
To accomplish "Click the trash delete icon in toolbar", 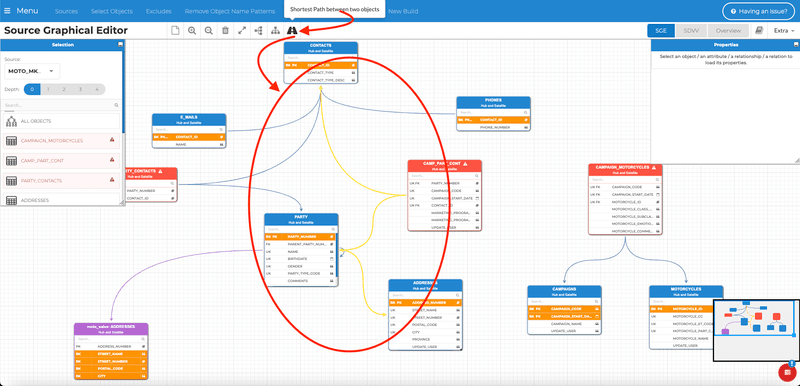I will coord(226,31).
